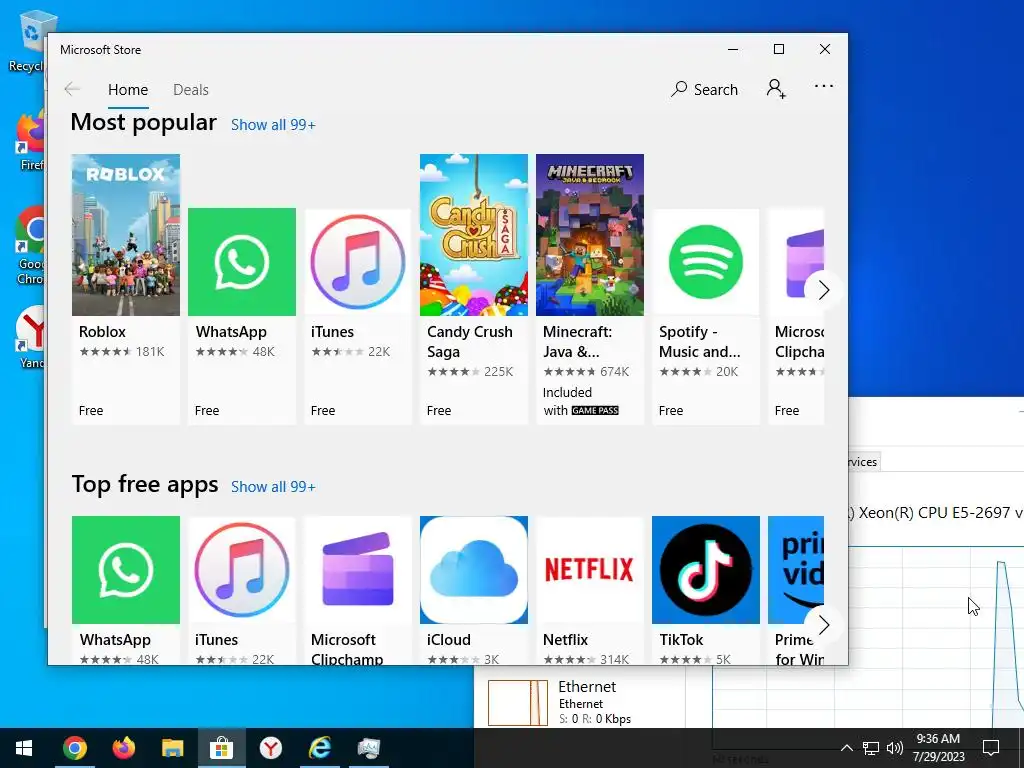Open WhatsApp icon in Top free apps

pos(125,570)
